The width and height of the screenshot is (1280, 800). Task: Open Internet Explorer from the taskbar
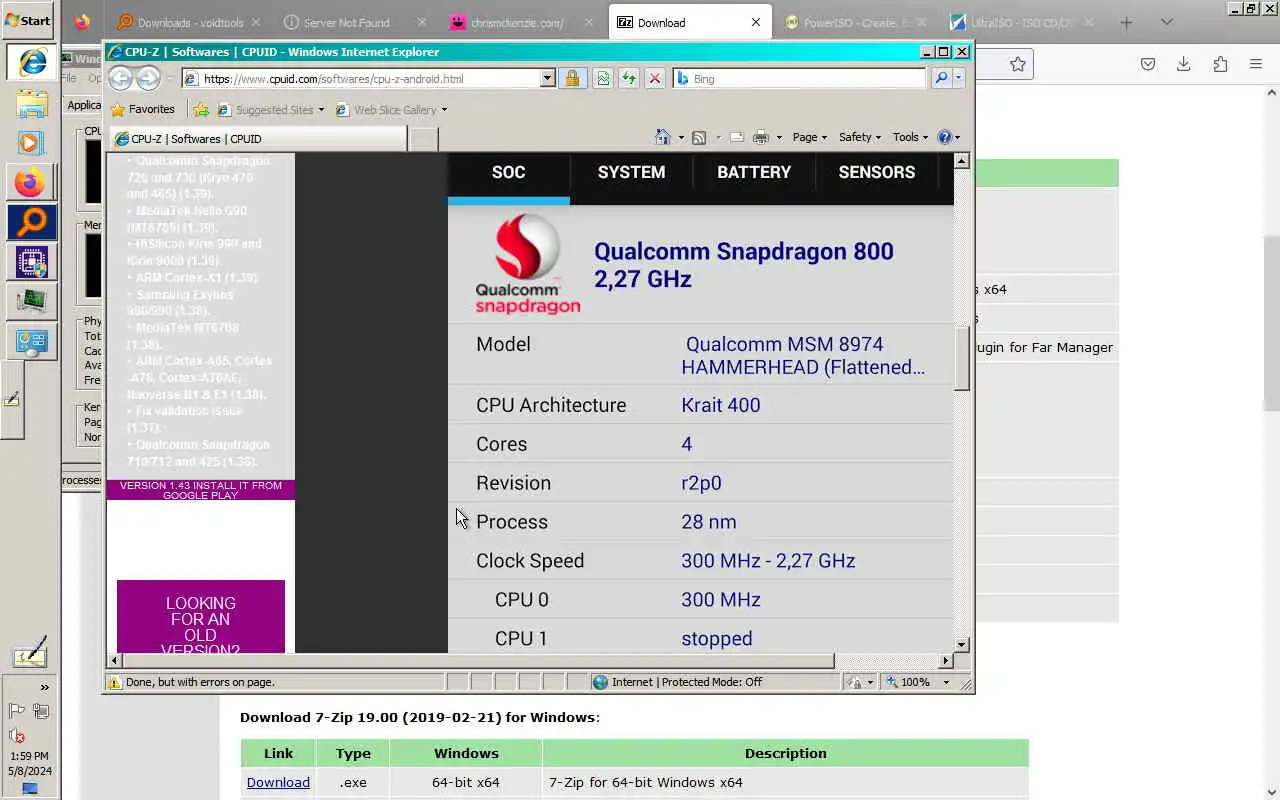[x=32, y=62]
